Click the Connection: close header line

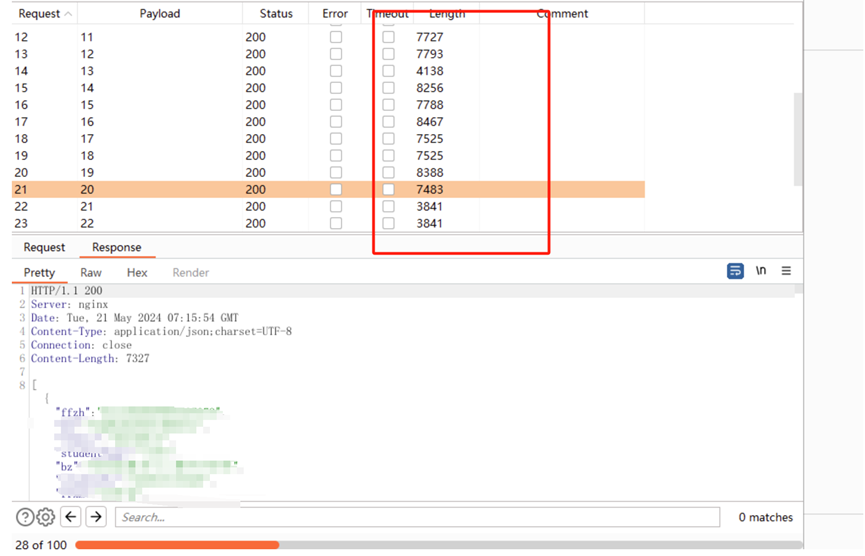81,345
